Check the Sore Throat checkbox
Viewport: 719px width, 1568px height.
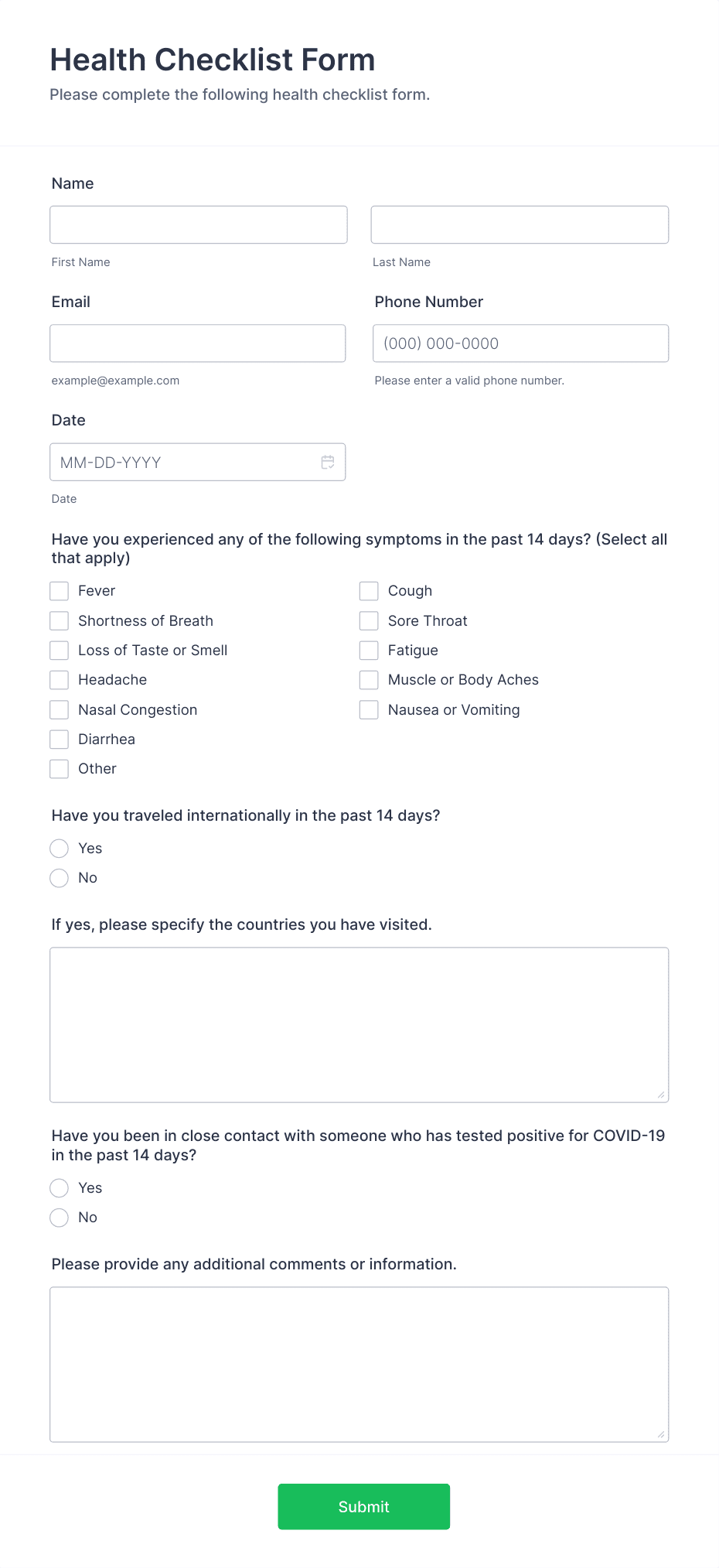pos(368,620)
